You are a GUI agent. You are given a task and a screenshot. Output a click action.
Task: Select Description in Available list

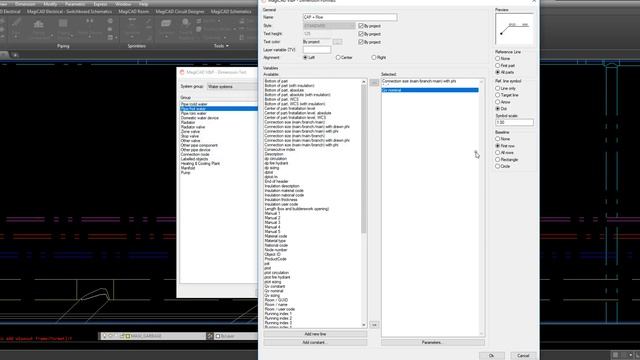(274, 154)
